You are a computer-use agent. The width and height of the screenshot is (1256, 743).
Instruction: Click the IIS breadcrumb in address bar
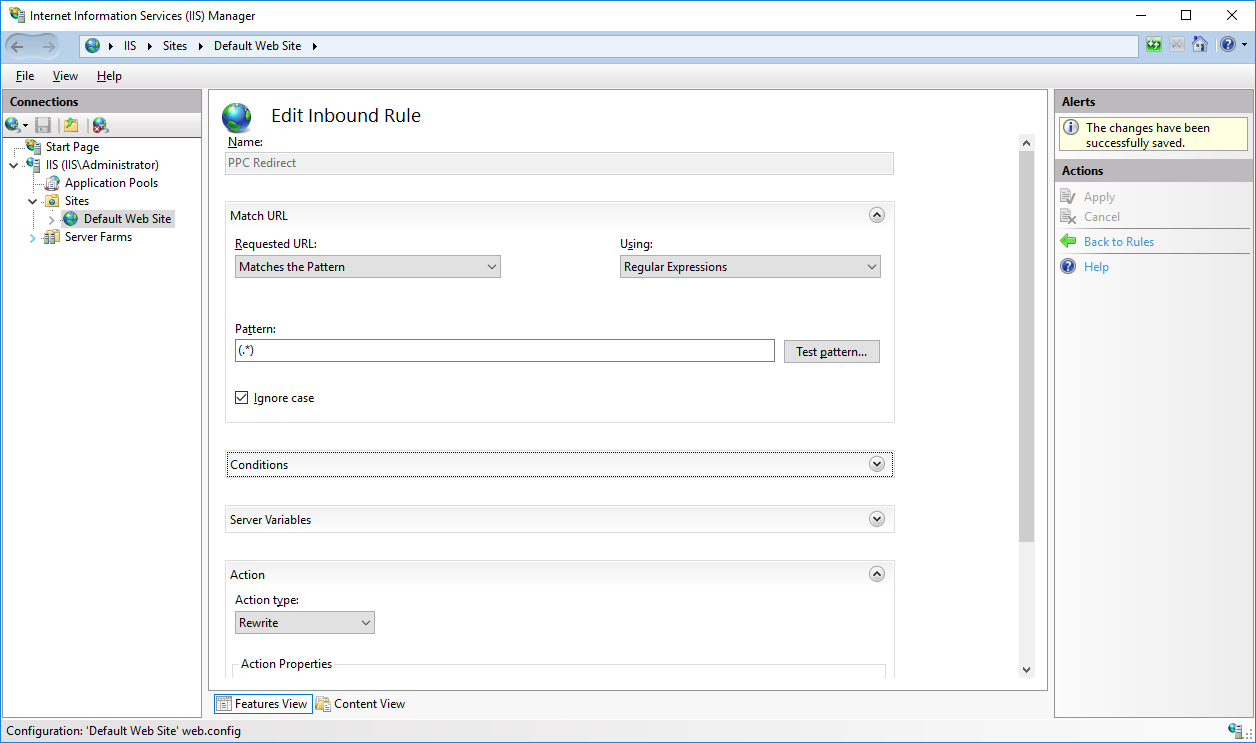pyautogui.click(x=130, y=46)
